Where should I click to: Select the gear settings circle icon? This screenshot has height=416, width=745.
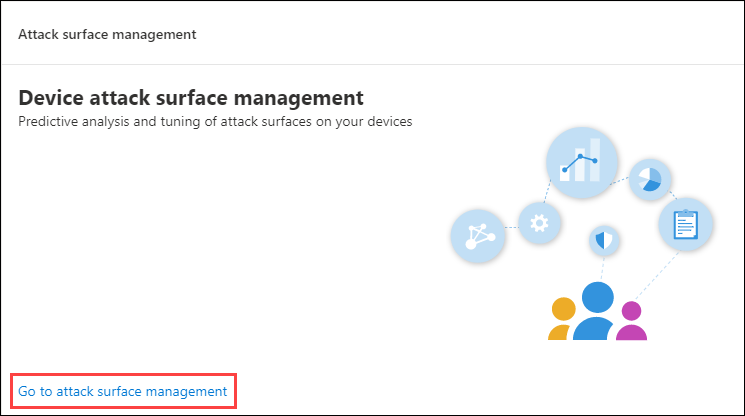click(x=539, y=223)
